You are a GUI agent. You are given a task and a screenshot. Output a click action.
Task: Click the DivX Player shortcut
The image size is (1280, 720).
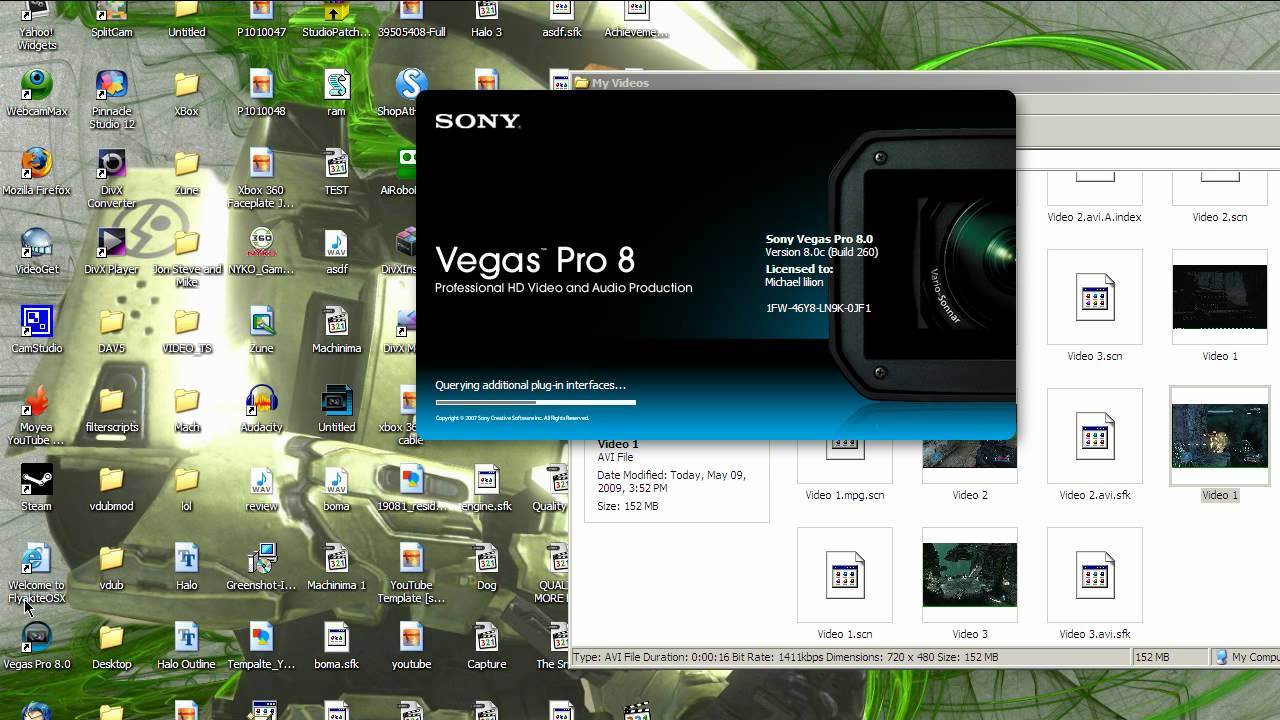(111, 250)
